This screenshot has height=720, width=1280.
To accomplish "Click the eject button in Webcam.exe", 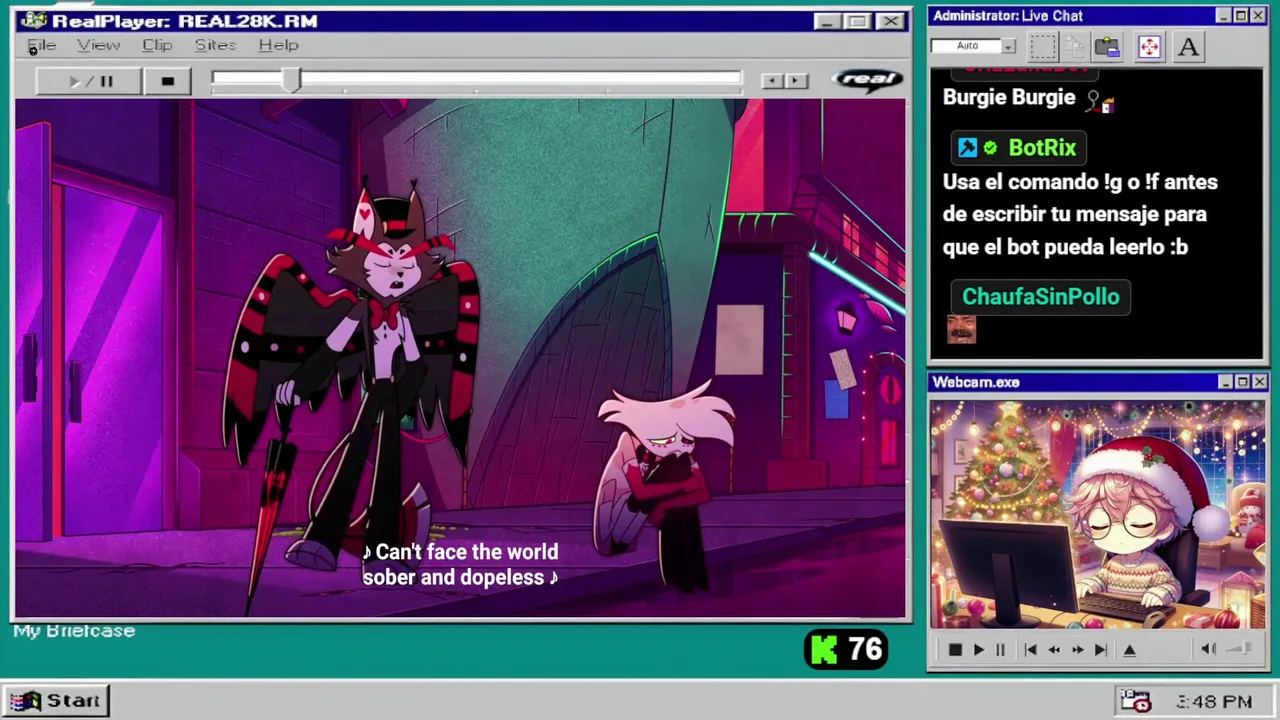I will click(1129, 650).
